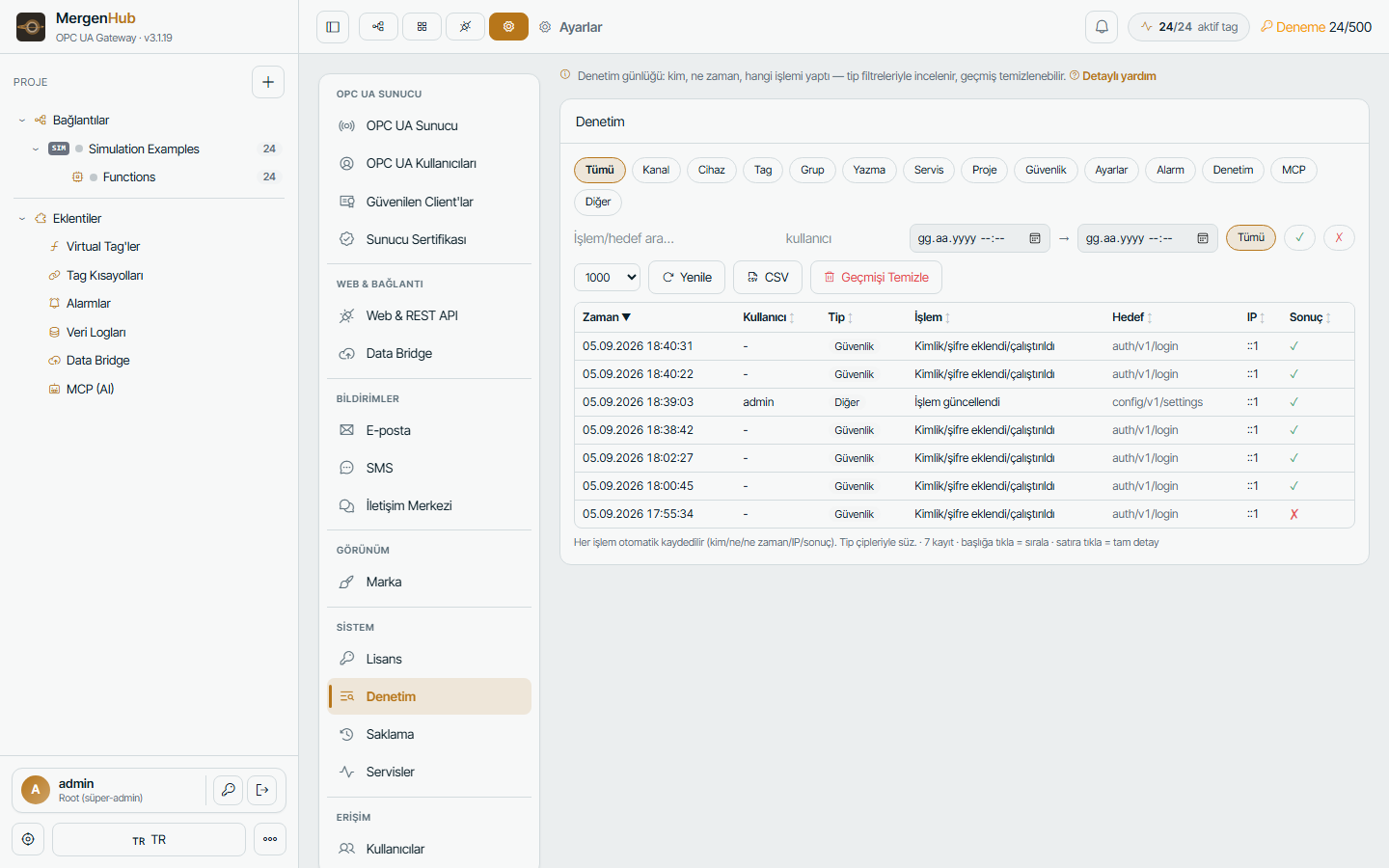
Task: Open the 1000 record count dropdown
Action: click(x=608, y=278)
